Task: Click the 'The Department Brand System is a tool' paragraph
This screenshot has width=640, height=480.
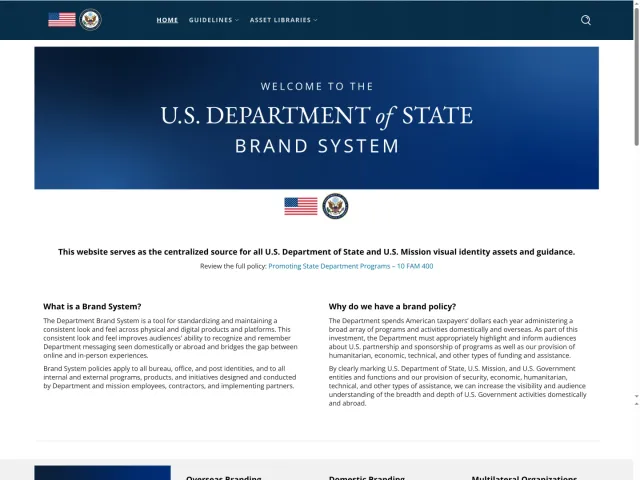Action: [x=171, y=338]
